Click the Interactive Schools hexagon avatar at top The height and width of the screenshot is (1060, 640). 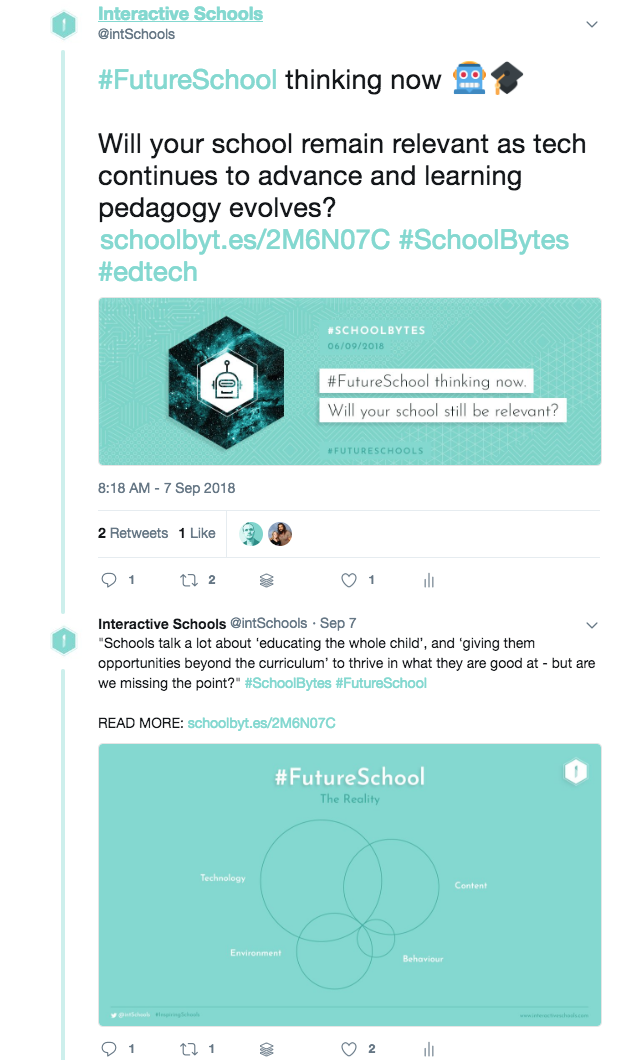point(64,24)
